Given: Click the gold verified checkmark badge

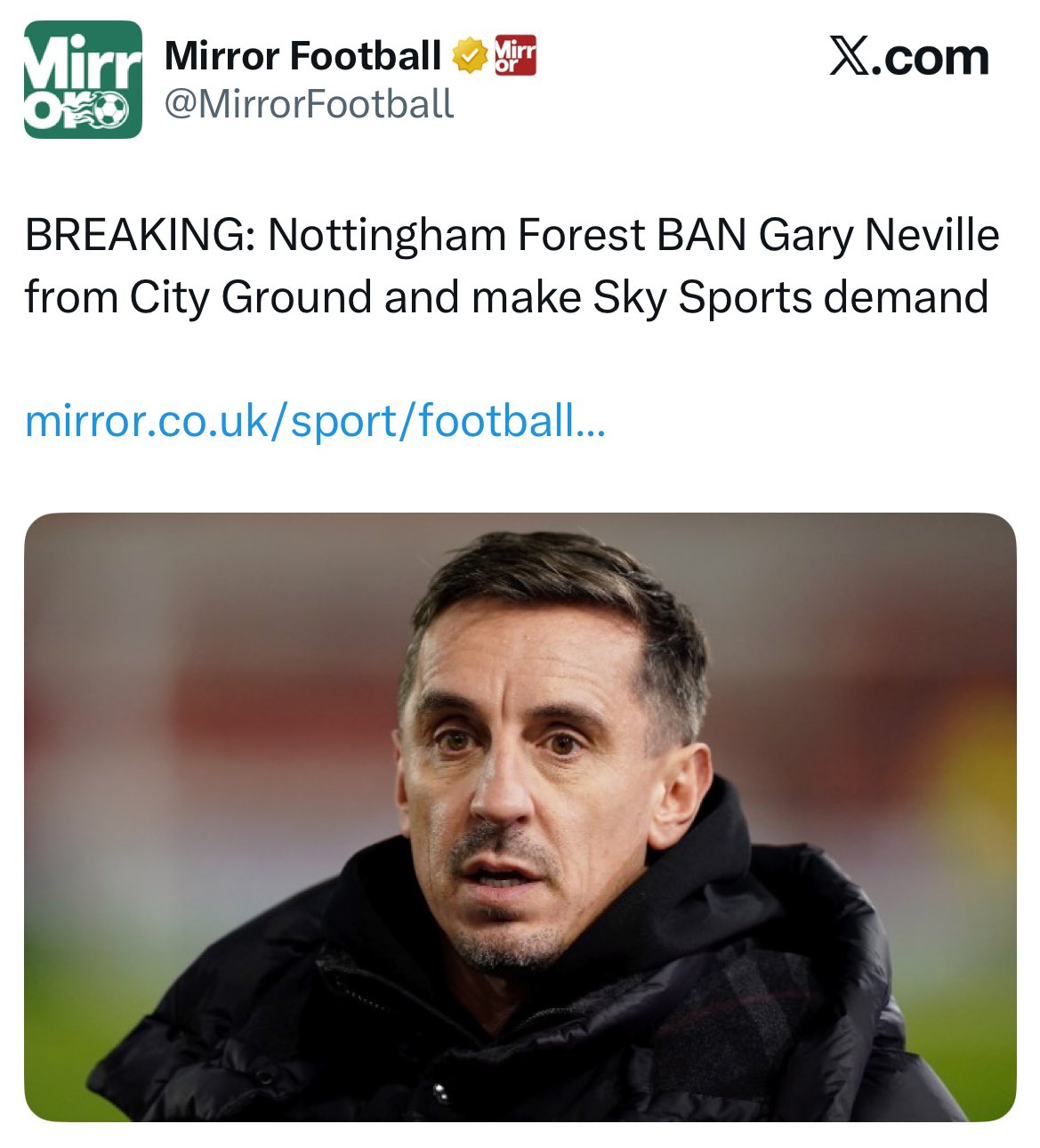Looking at the screenshot, I should tap(470, 56).
